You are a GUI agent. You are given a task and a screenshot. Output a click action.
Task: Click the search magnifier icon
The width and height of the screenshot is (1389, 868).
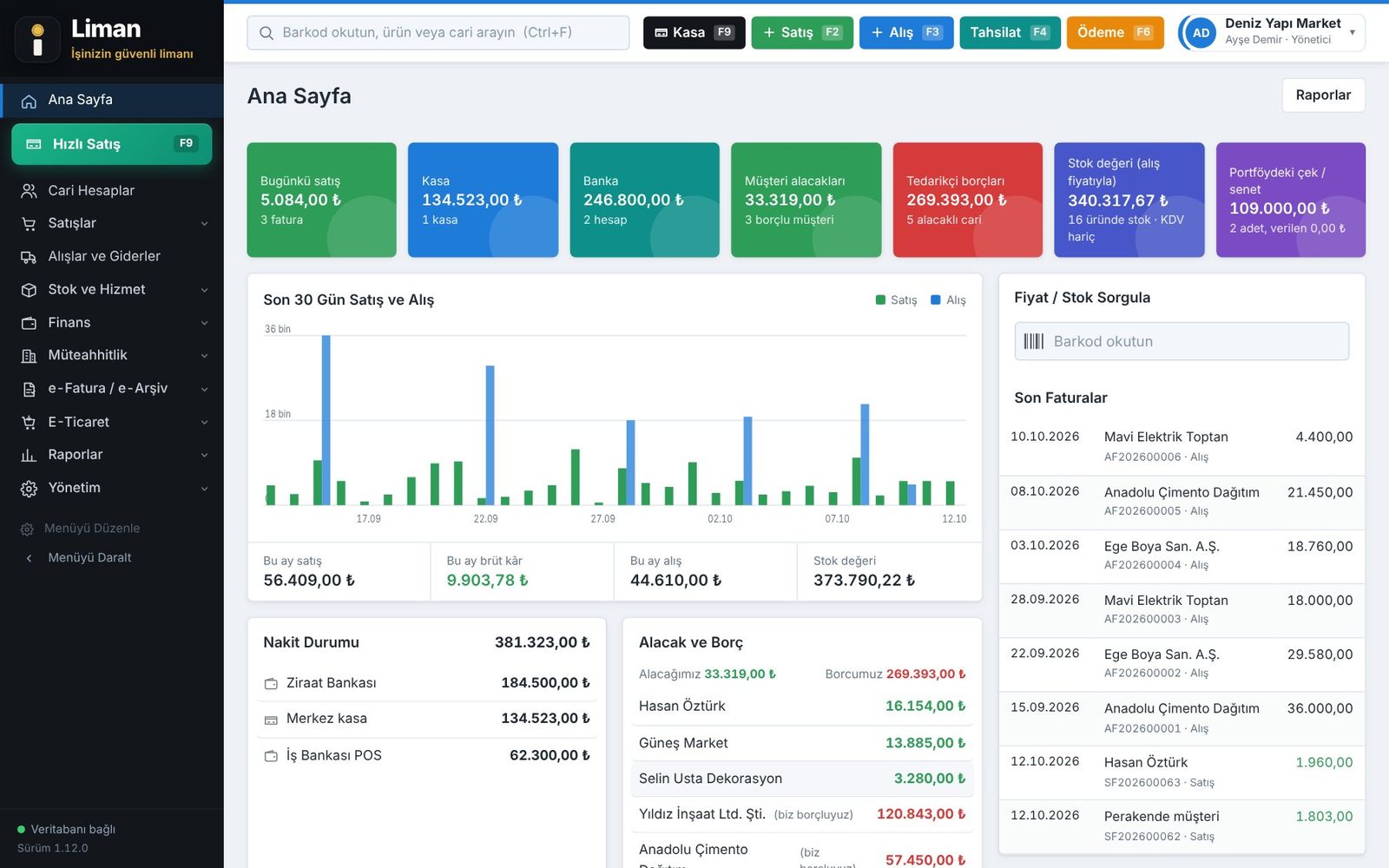267,33
